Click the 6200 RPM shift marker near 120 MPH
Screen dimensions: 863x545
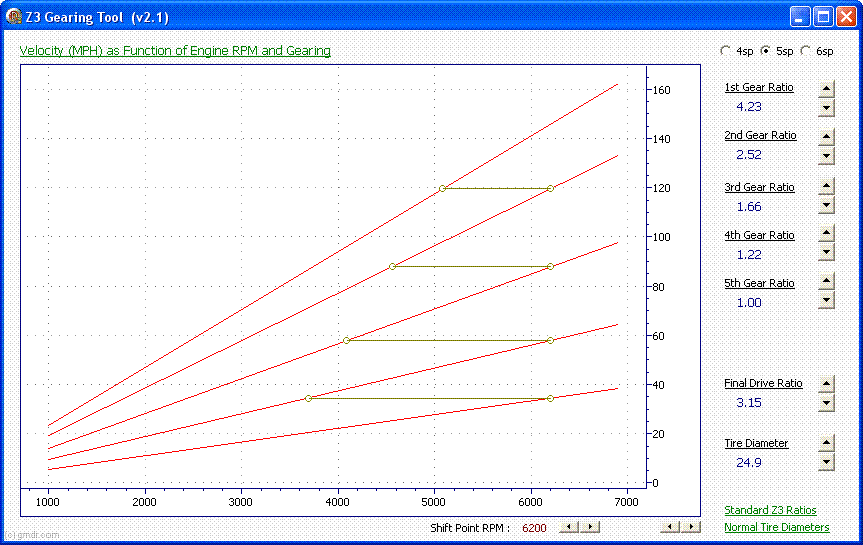point(550,188)
